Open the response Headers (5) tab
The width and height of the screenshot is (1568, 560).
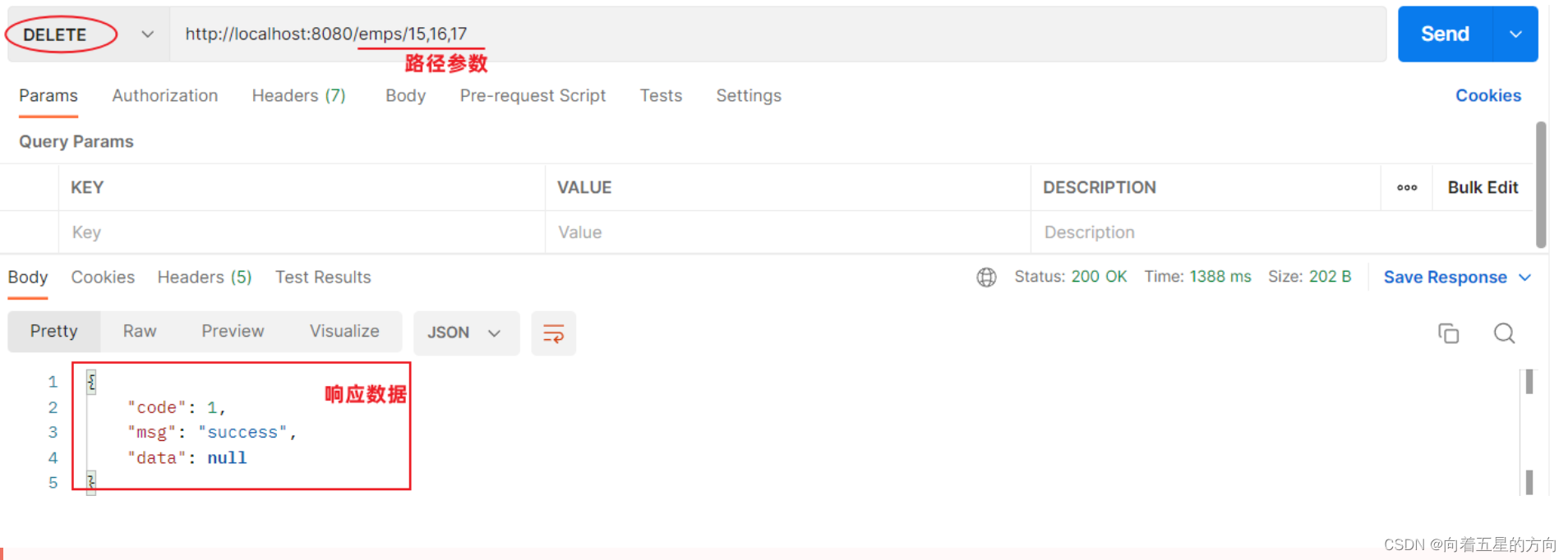205,278
